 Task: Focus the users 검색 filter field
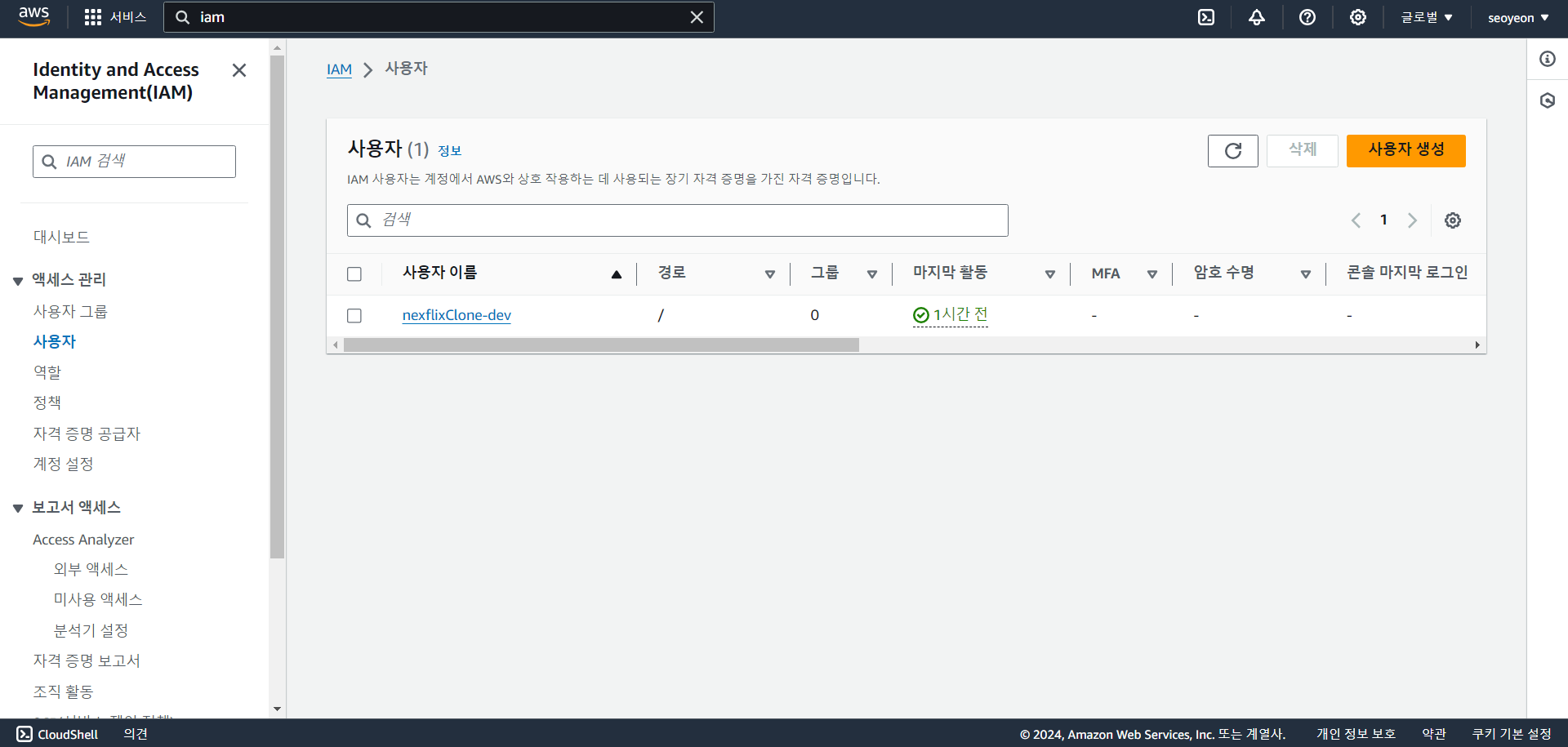678,220
